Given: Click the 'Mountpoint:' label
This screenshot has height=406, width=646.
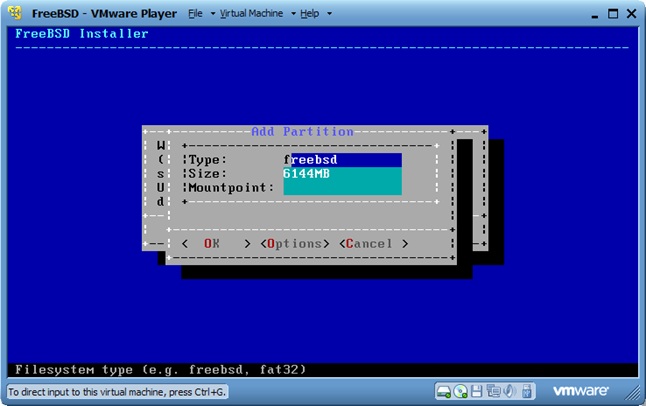Looking at the screenshot, I should (231, 188).
